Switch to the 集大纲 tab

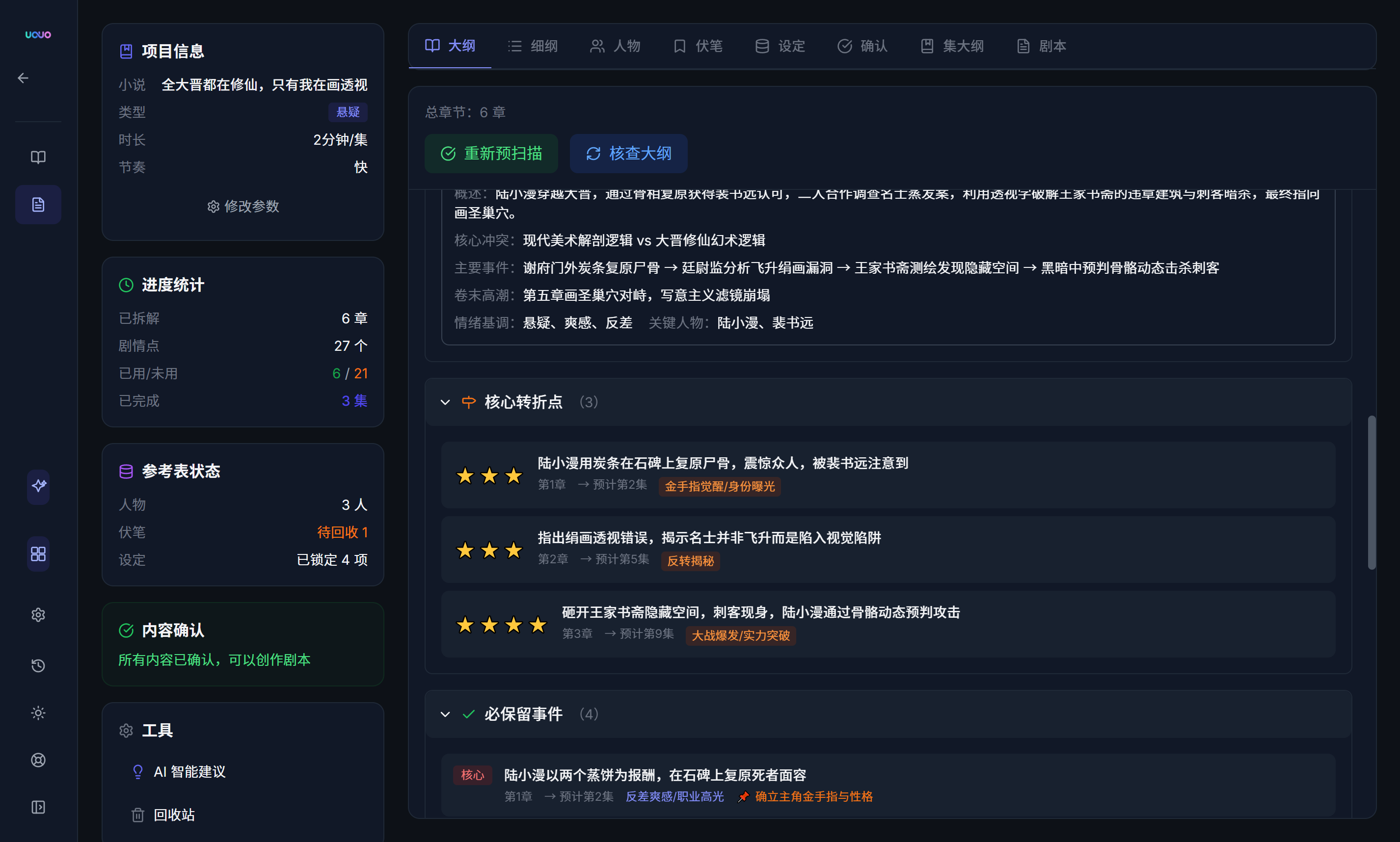[x=952, y=46]
